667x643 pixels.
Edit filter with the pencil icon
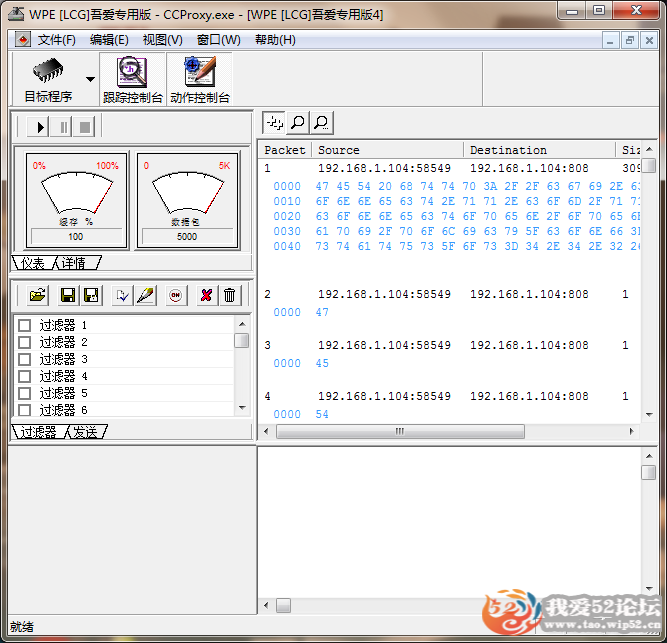pos(145,295)
